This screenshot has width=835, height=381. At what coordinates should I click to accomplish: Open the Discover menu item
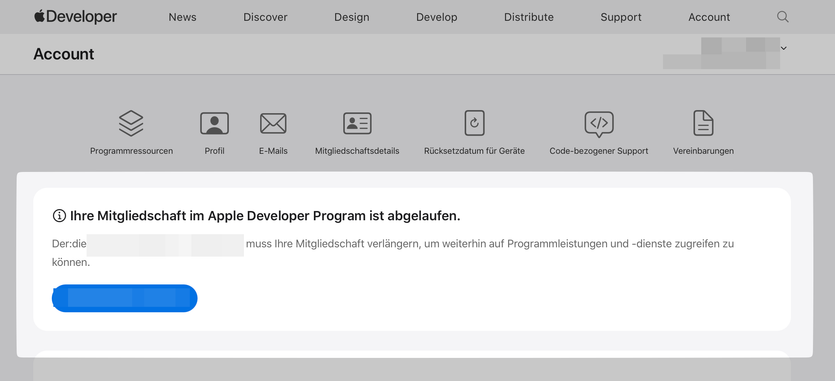tap(265, 17)
